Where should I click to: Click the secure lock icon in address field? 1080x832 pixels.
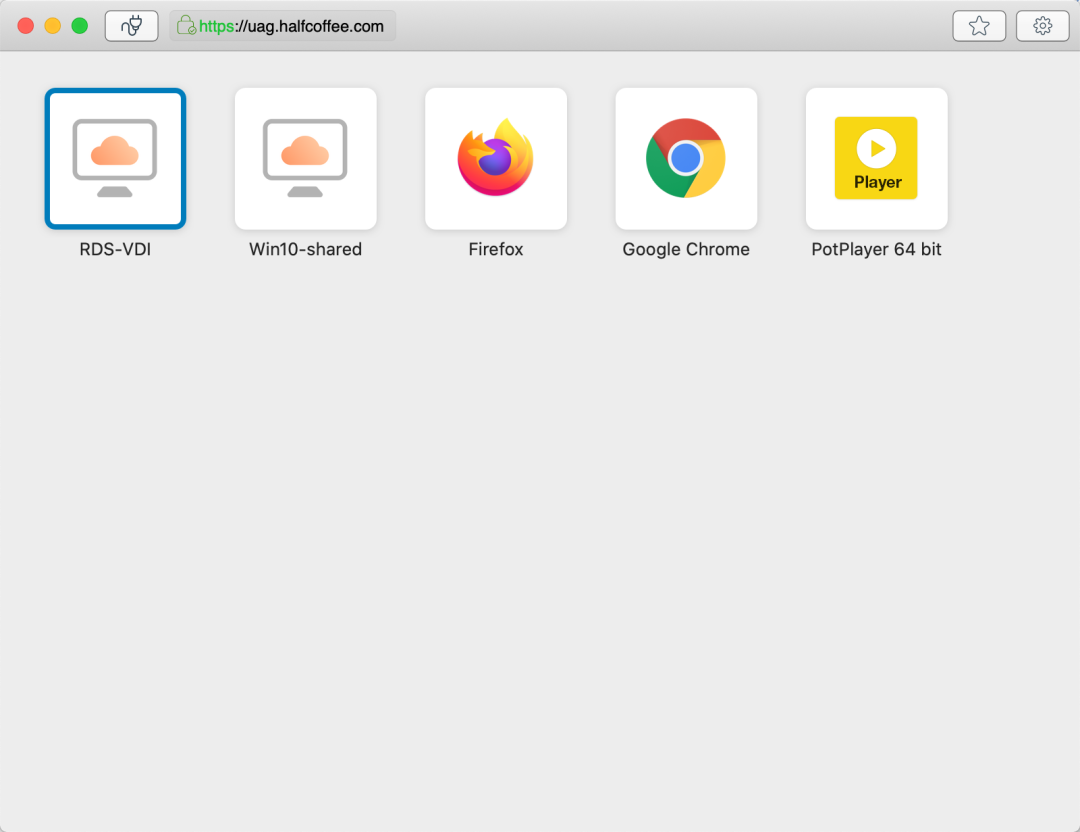point(186,26)
